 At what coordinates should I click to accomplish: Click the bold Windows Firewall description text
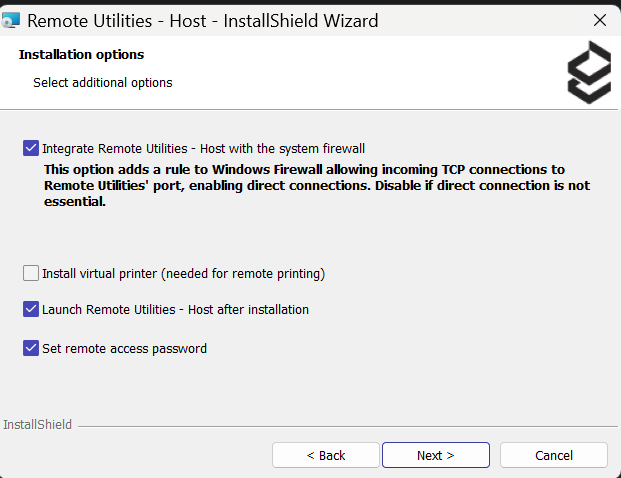coord(317,185)
